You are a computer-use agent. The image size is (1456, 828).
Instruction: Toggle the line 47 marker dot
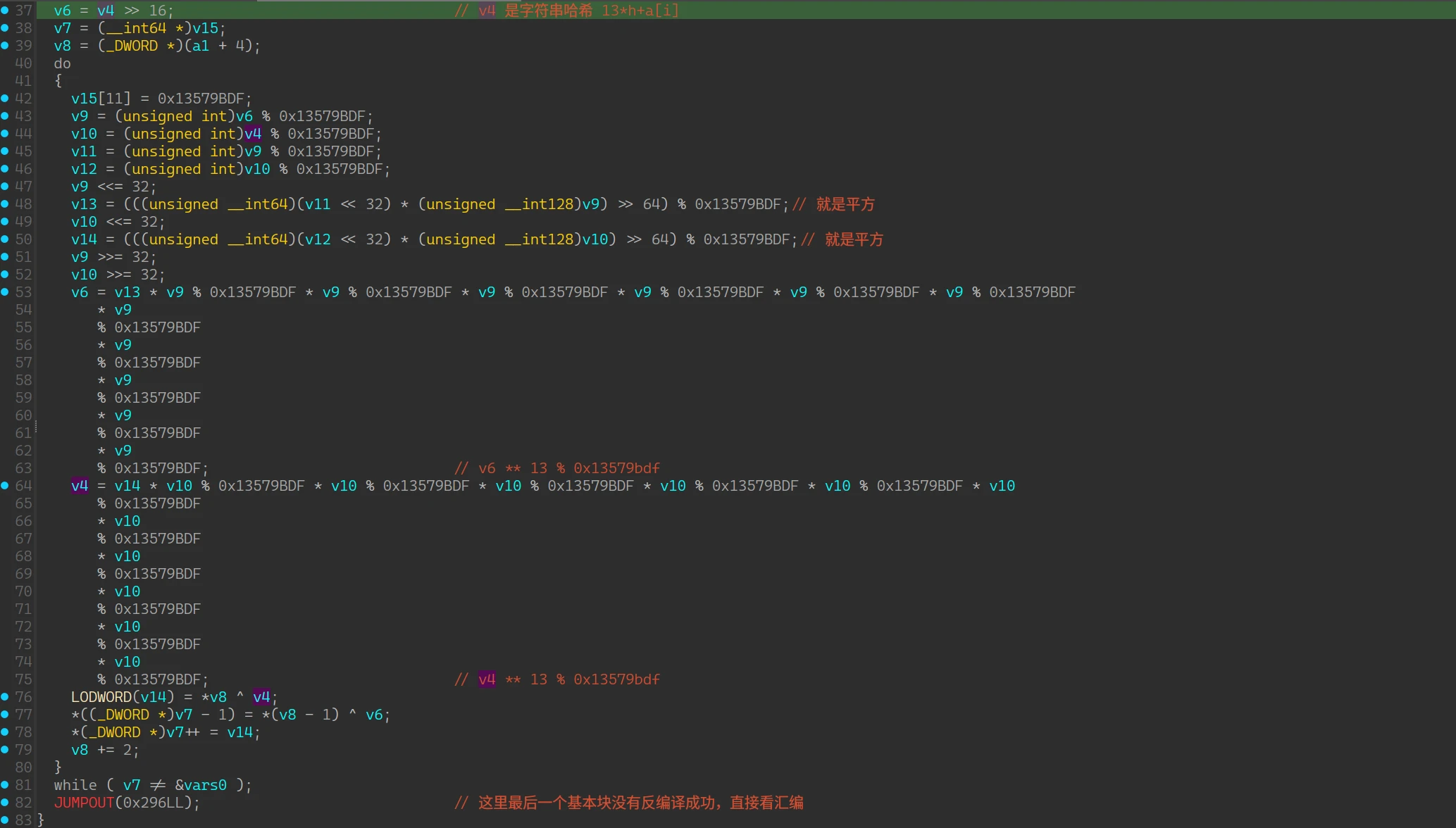(5, 186)
